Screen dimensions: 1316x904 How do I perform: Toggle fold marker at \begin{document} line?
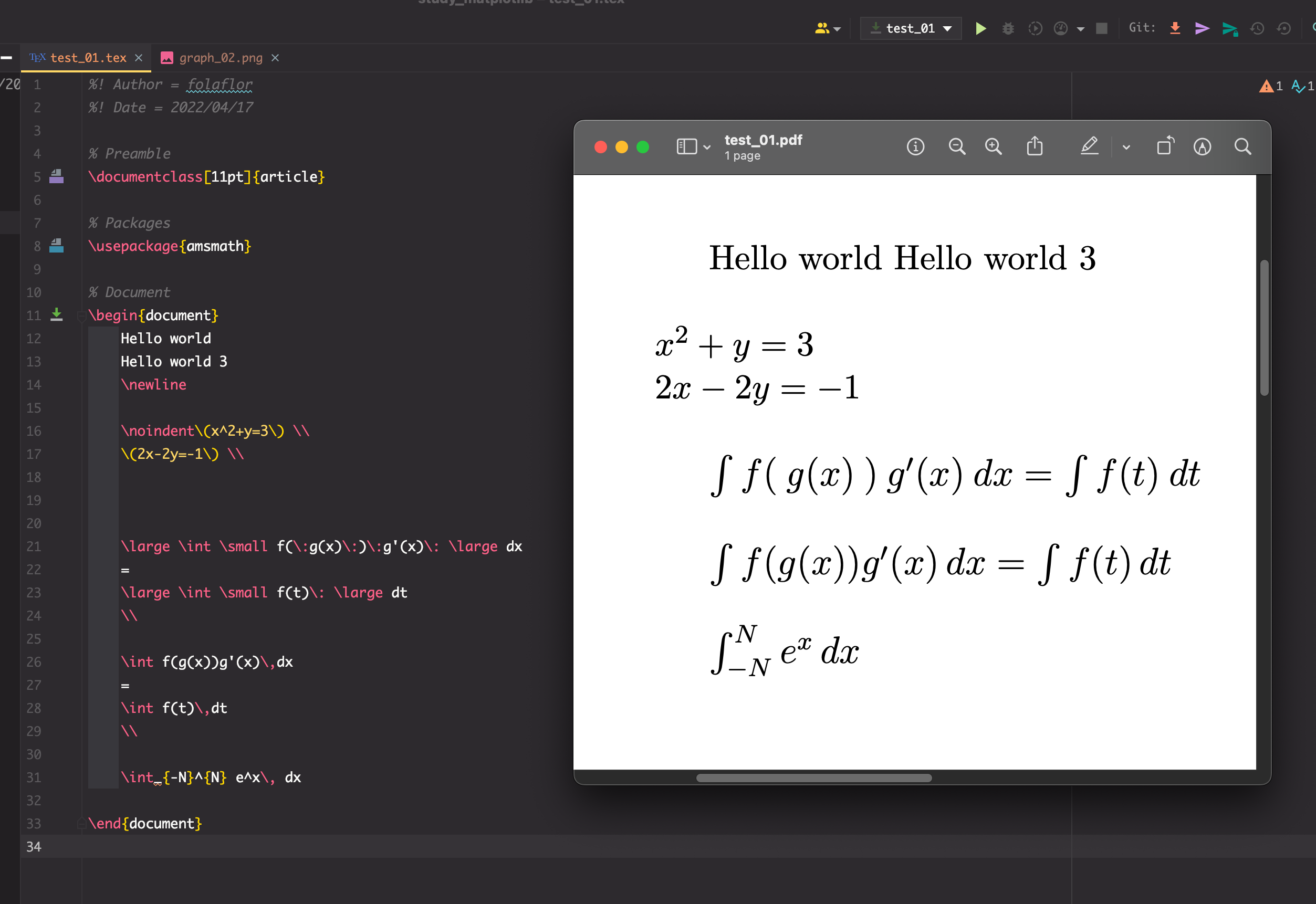pos(81,316)
